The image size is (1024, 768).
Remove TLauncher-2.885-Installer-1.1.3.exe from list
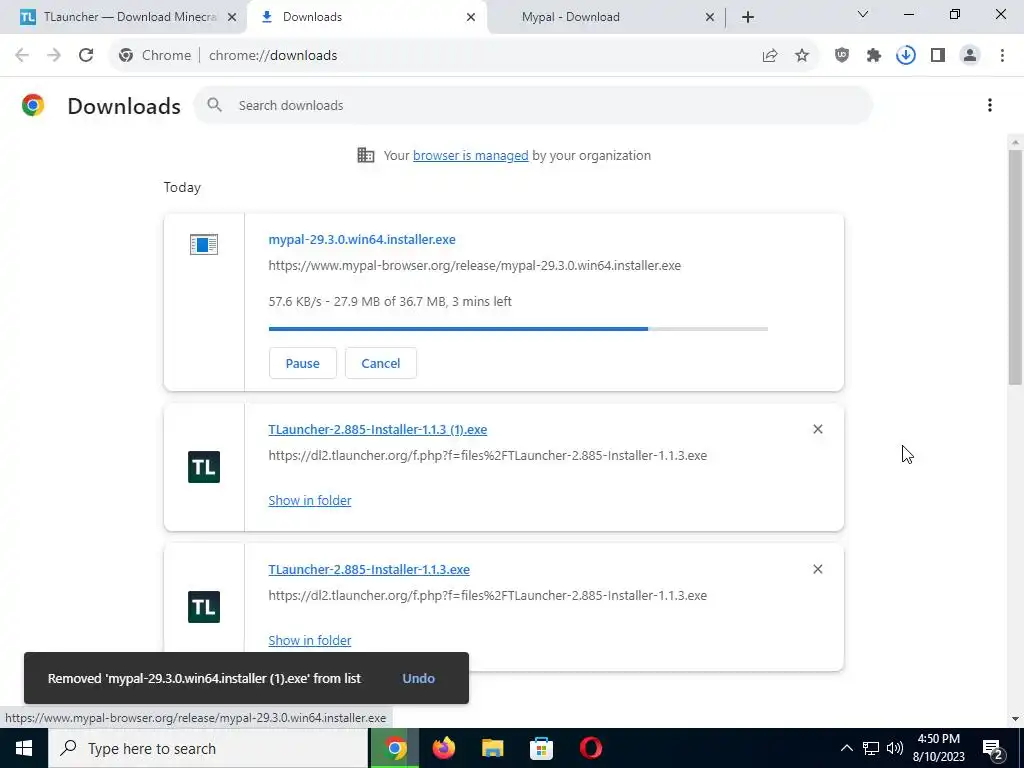coord(818,569)
